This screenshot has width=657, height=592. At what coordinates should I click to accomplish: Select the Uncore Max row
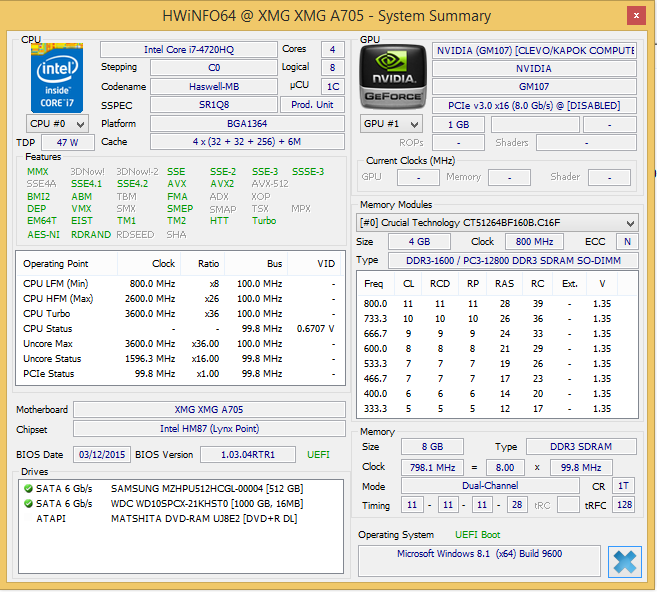click(x=180, y=344)
